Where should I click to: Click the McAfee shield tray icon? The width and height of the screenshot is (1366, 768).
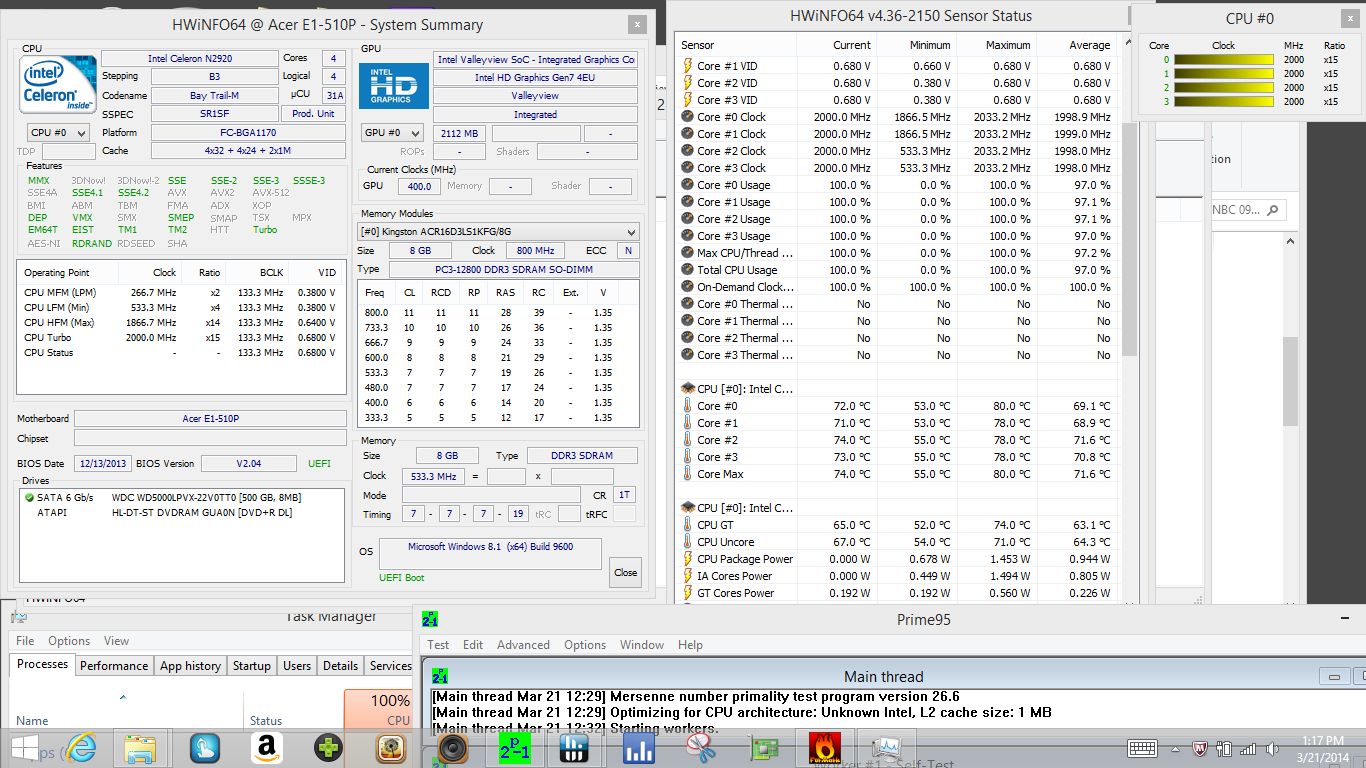click(1201, 748)
